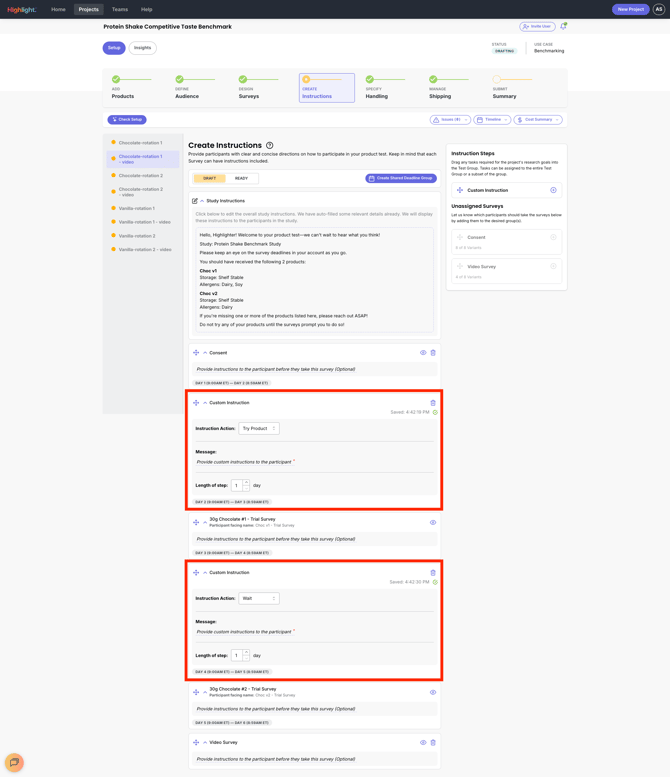This screenshot has height=777, width=670.
Task: Open the notifications bell icon
Action: 563,26
